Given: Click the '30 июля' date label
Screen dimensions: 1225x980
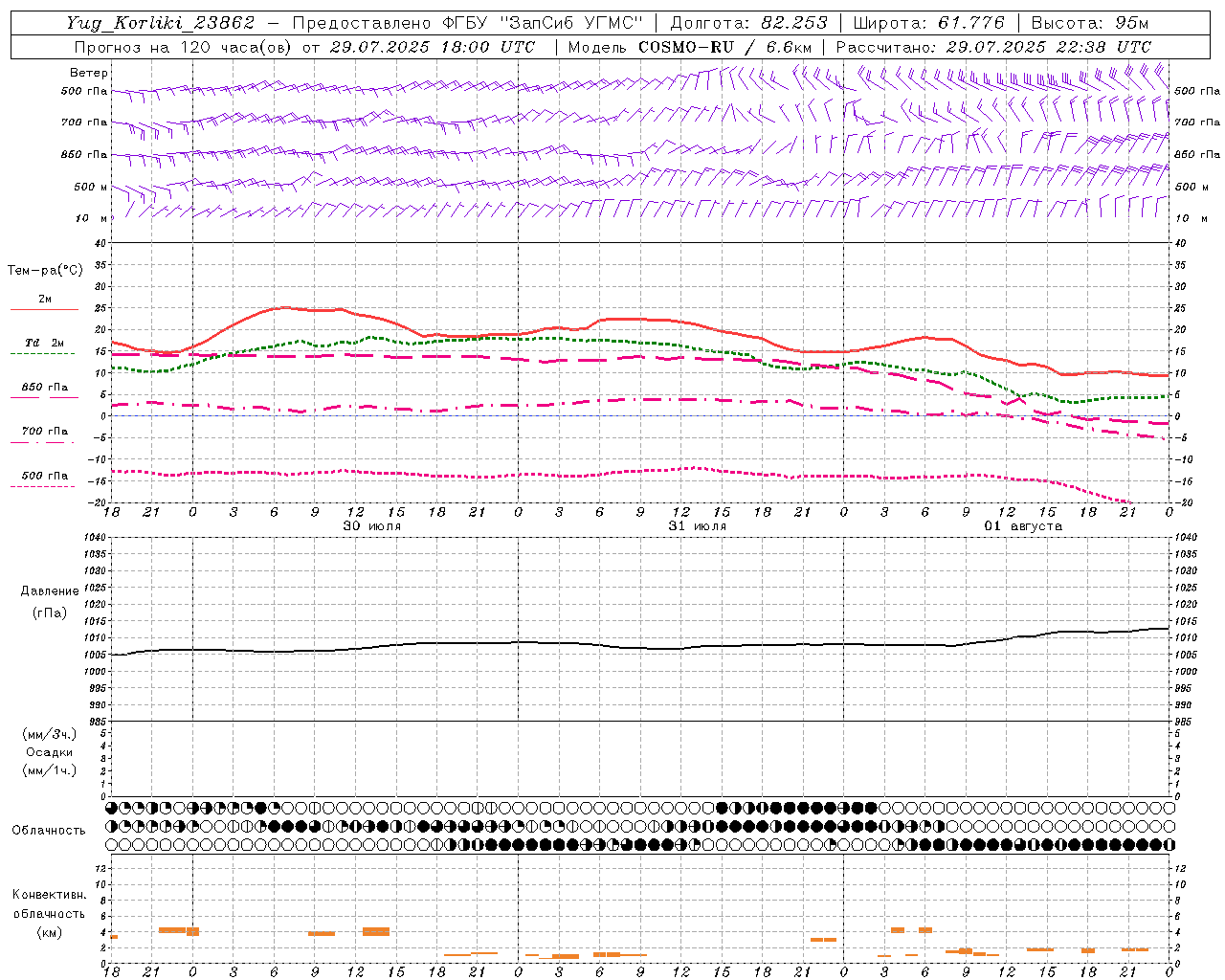Looking at the screenshot, I should click(x=372, y=526).
